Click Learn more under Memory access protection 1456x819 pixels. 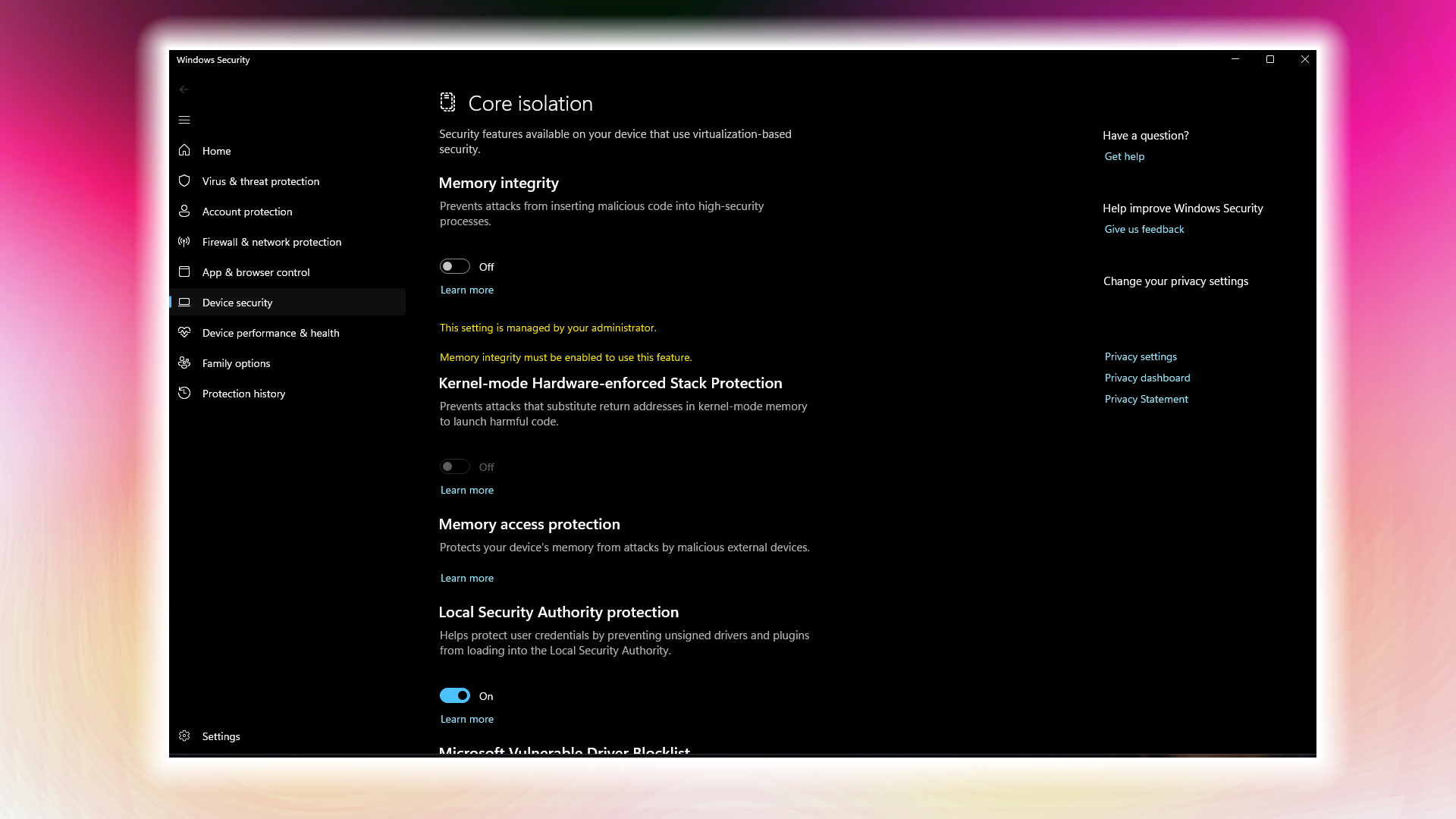click(467, 578)
